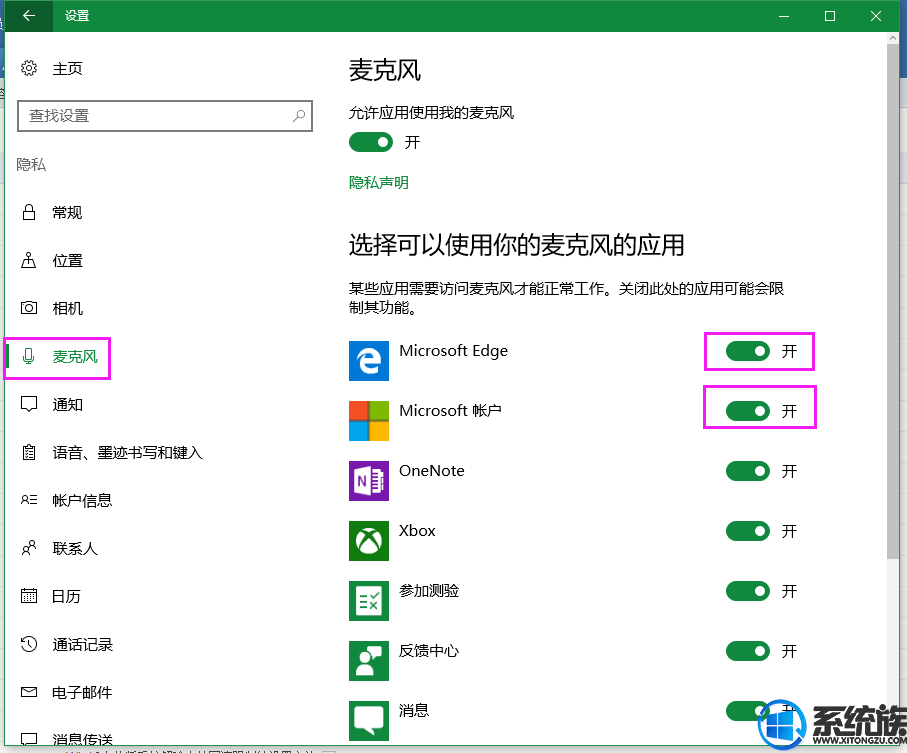This screenshot has width=907, height=753.
Task: Click the back arrow in title bar
Action: (29, 16)
